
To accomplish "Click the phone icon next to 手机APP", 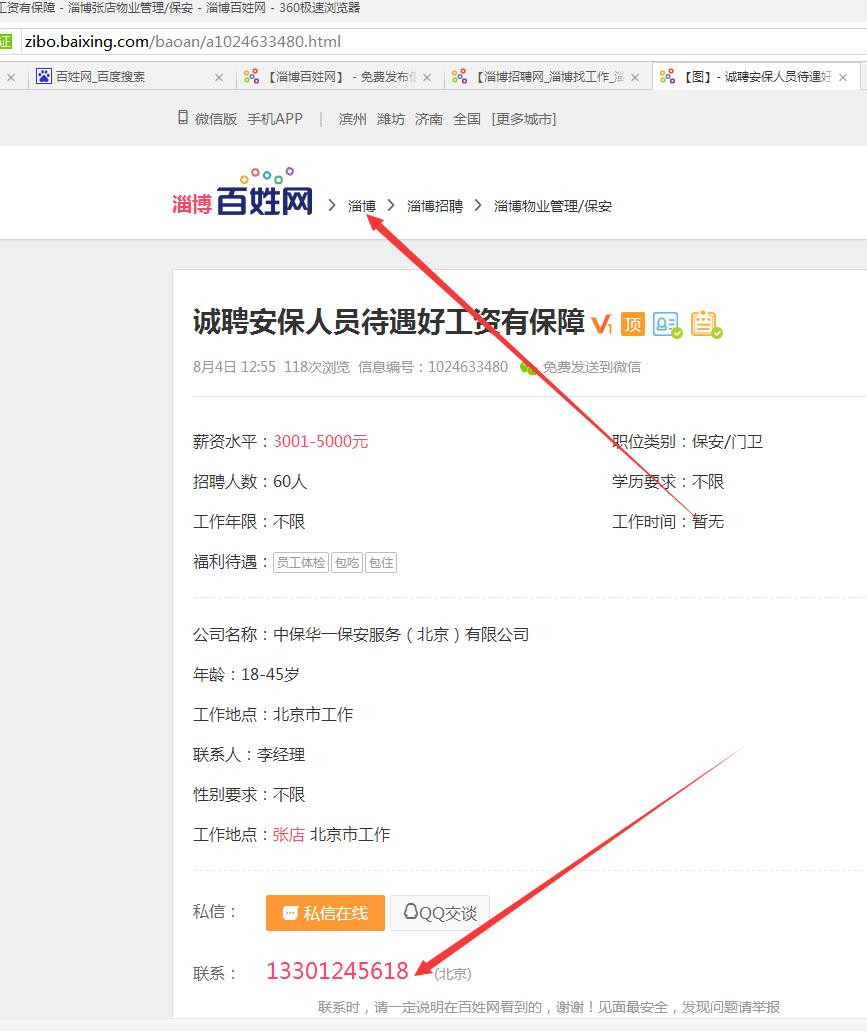I will tap(182, 118).
